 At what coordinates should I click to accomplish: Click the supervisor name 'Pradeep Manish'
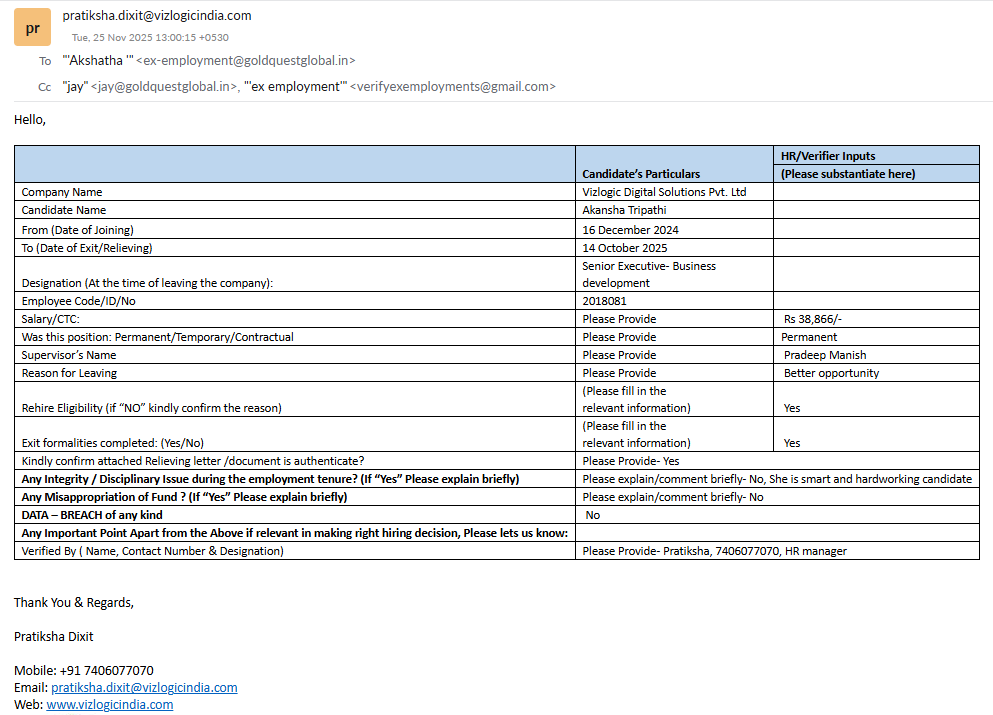(825, 355)
